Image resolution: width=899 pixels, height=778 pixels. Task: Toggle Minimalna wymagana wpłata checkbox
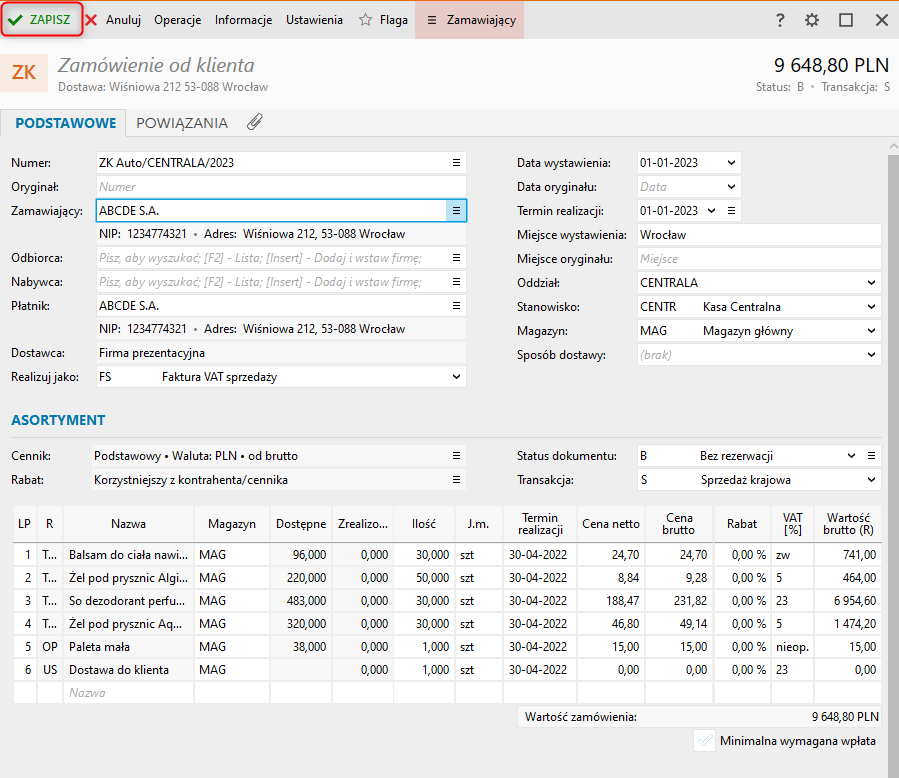pyautogui.click(x=705, y=741)
